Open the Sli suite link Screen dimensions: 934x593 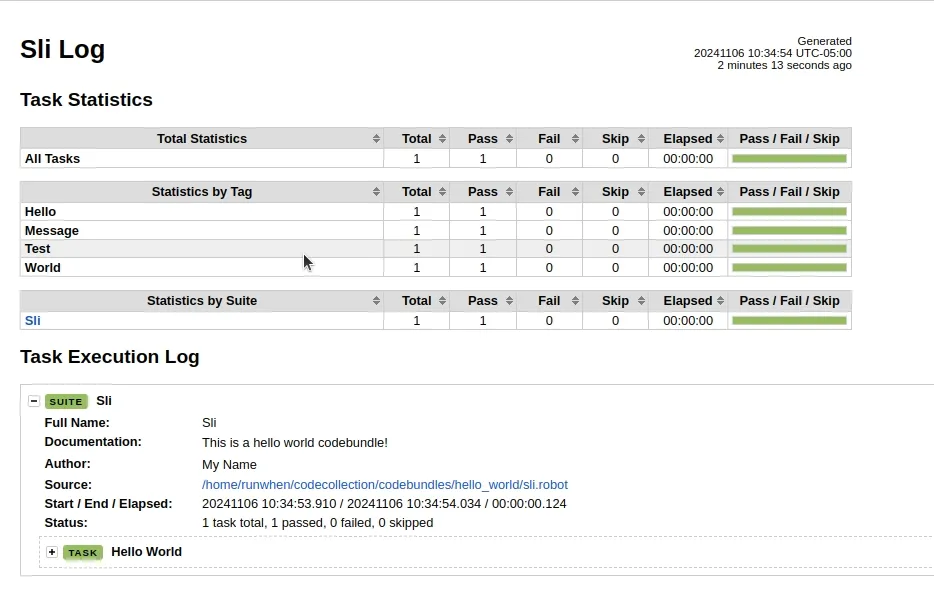click(31, 320)
